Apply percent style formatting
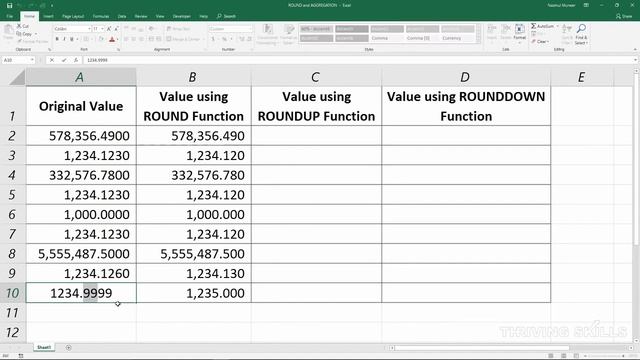640x360 pixels. 224,39
